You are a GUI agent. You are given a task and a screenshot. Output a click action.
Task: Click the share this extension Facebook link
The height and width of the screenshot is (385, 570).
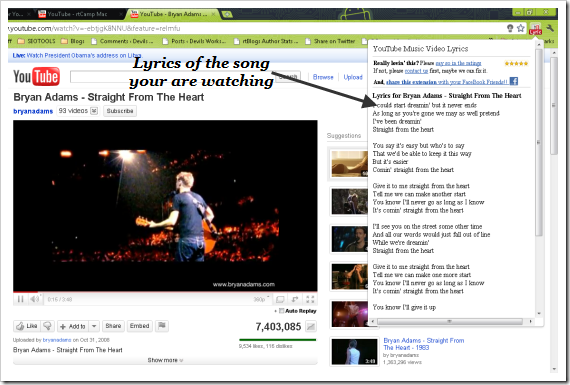(x=447, y=82)
